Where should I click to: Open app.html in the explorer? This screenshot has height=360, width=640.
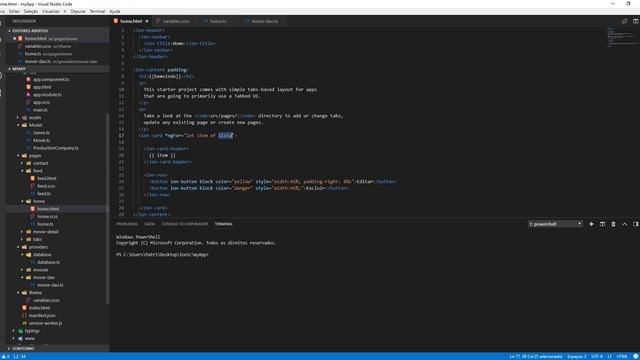42,87
